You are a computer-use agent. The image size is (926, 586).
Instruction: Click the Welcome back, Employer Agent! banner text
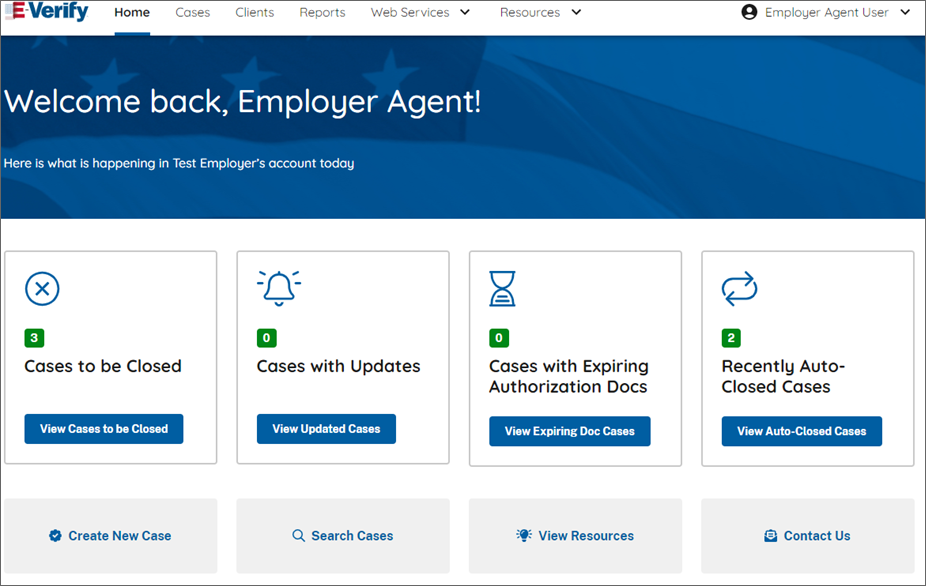(242, 102)
